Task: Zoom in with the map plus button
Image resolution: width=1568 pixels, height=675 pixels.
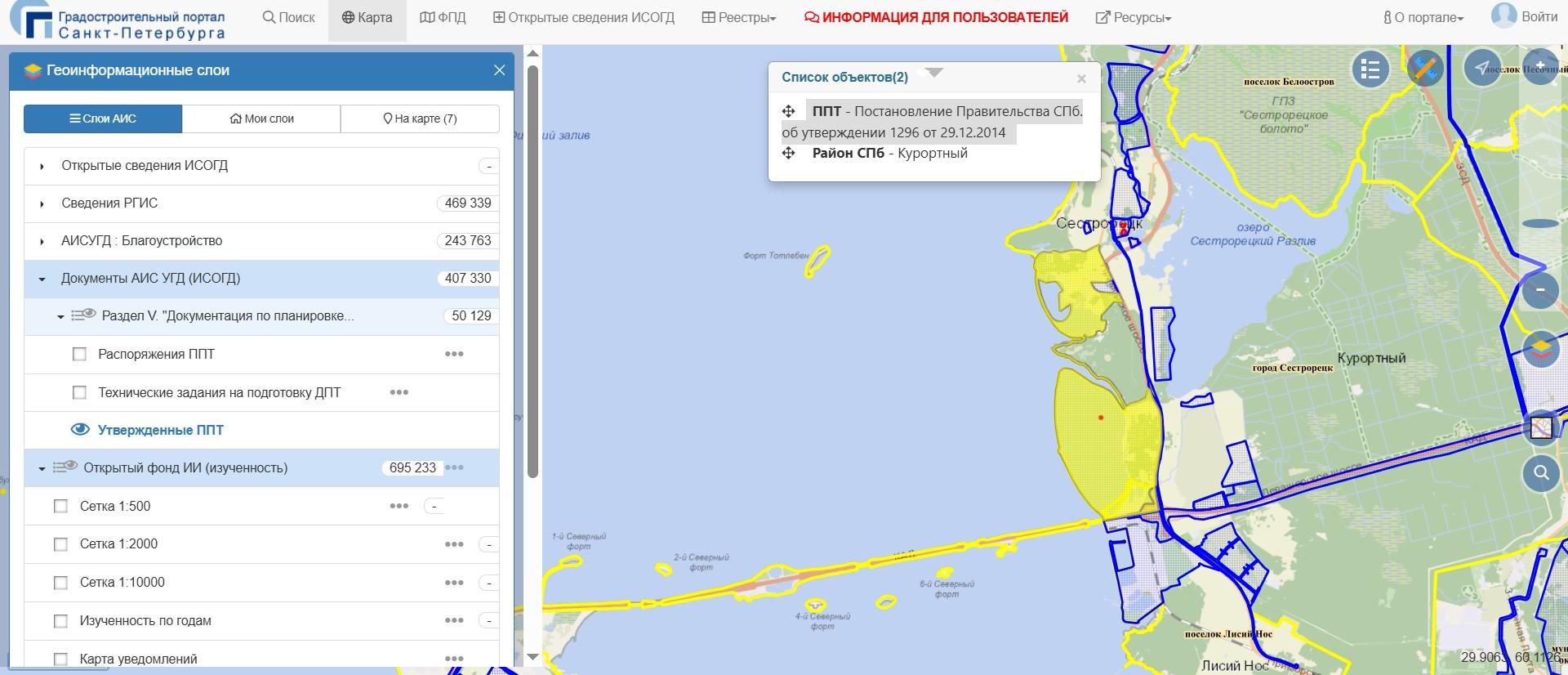Action: click(1540, 65)
